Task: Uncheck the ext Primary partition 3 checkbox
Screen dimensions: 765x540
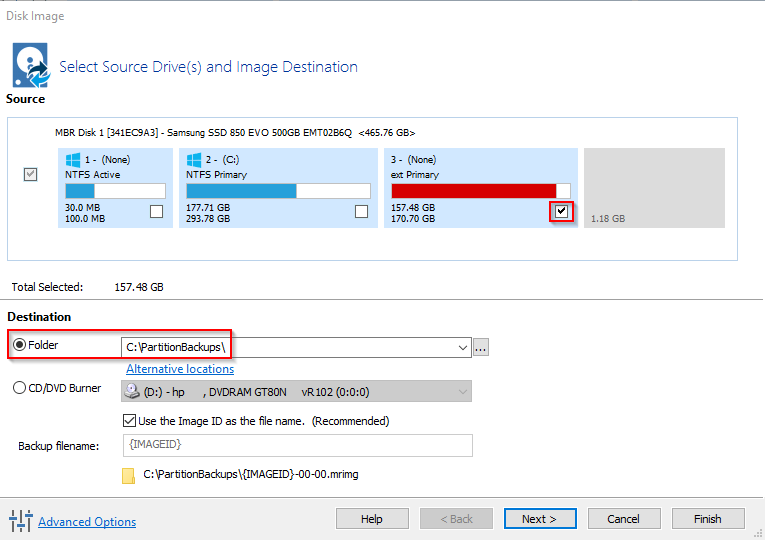Action: (561, 211)
